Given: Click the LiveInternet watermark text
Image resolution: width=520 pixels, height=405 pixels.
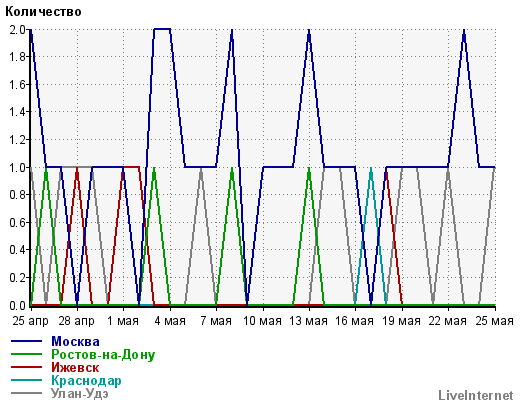Looking at the screenshot, I should (x=476, y=395).
